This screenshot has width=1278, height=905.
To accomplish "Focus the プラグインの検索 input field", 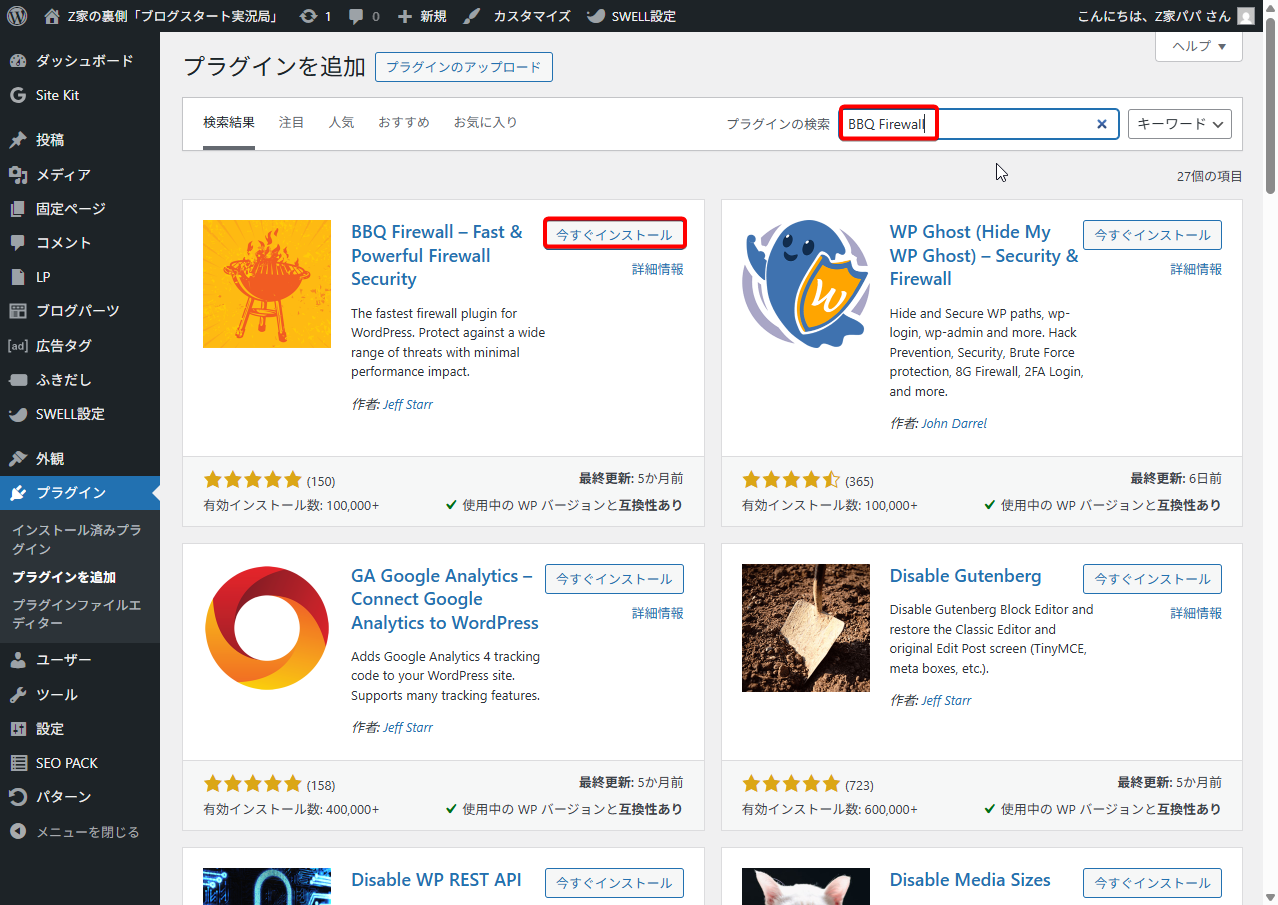I will pyautogui.click(x=979, y=124).
